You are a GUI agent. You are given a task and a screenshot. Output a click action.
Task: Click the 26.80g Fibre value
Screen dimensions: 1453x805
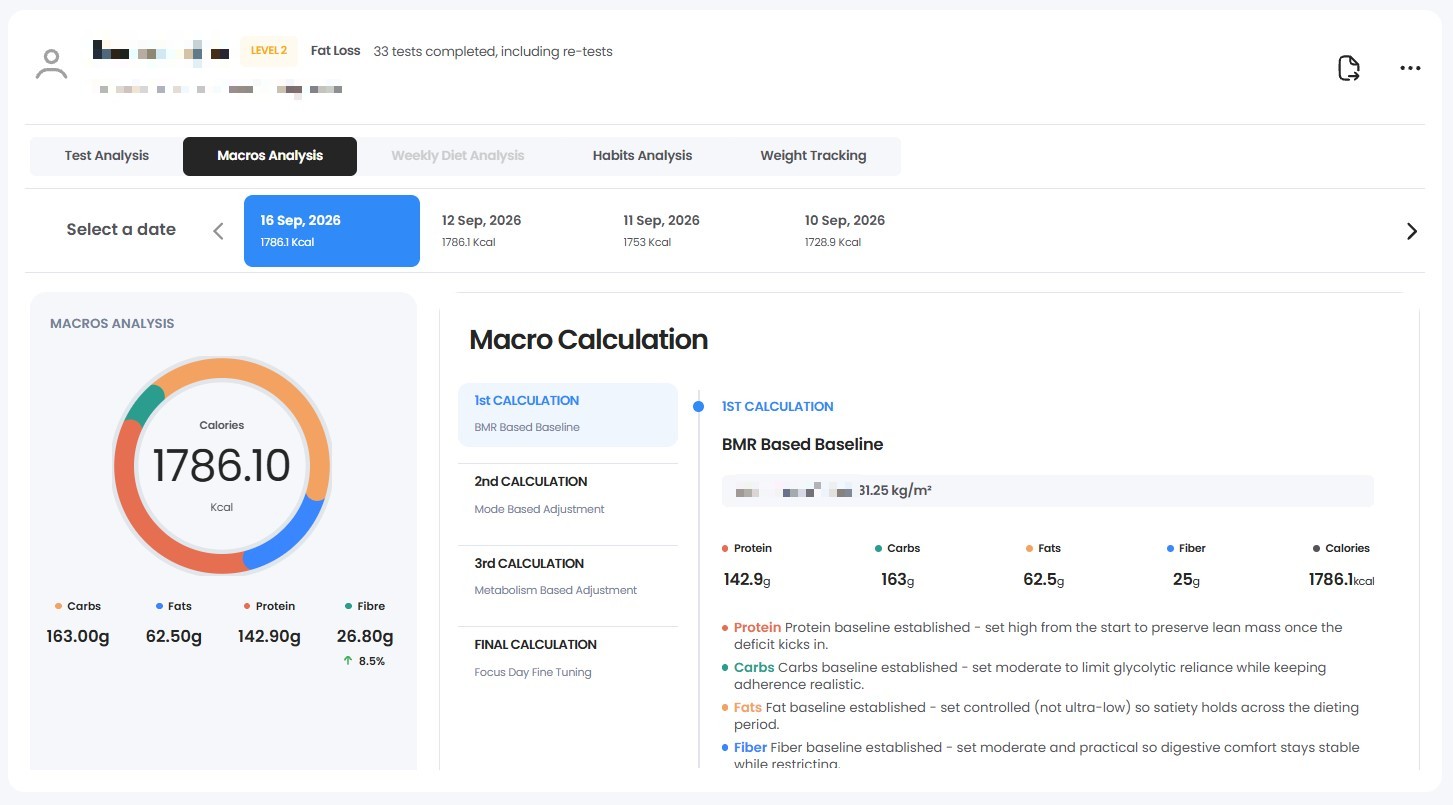365,636
